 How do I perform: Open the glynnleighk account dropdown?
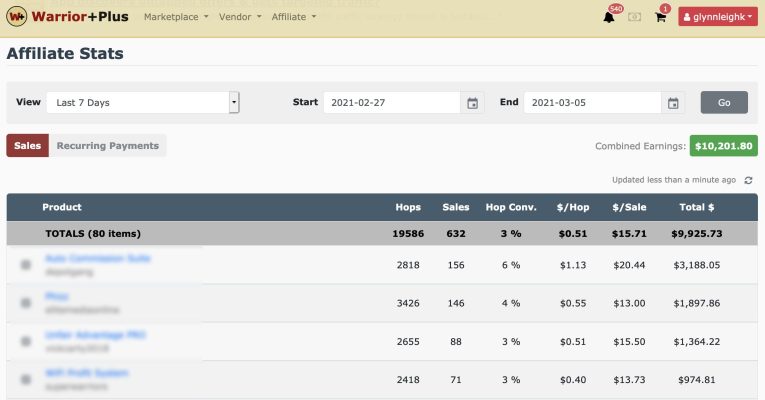pyautogui.click(x=718, y=17)
